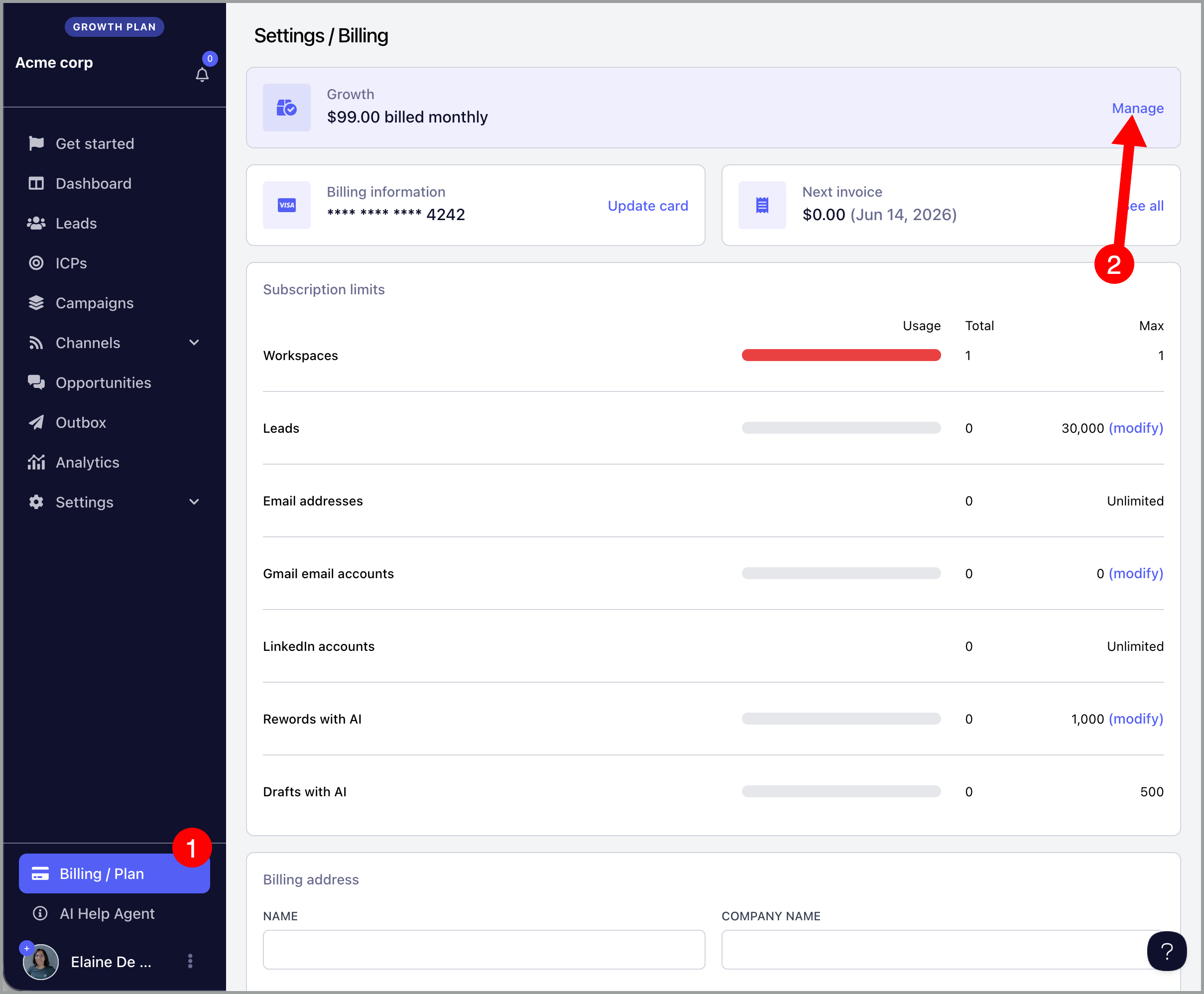
Task: Click the Acme corp workspace name
Action: [54, 62]
